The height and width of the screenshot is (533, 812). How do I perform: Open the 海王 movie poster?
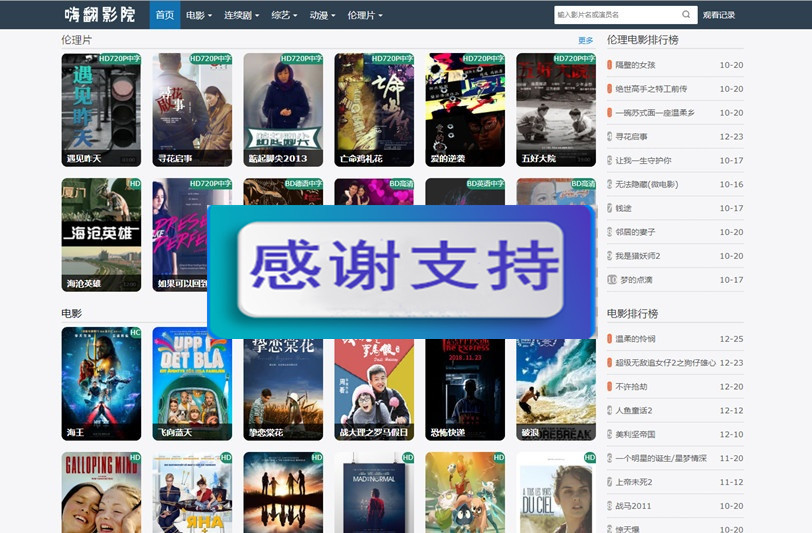tap(101, 384)
